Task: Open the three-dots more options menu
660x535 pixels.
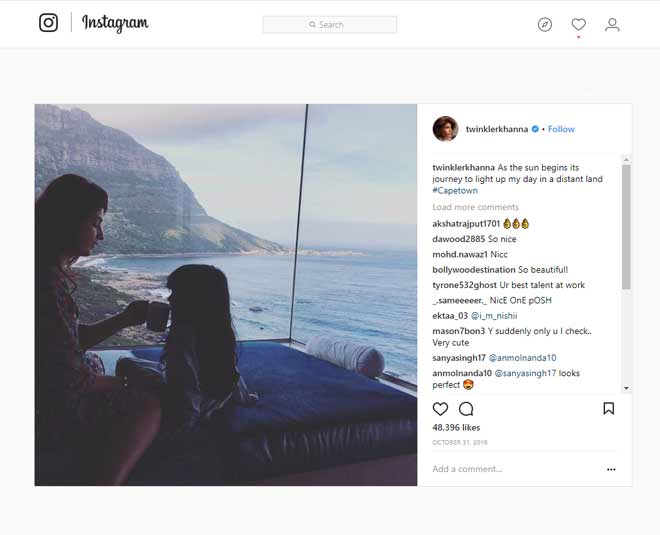Action: coord(611,469)
